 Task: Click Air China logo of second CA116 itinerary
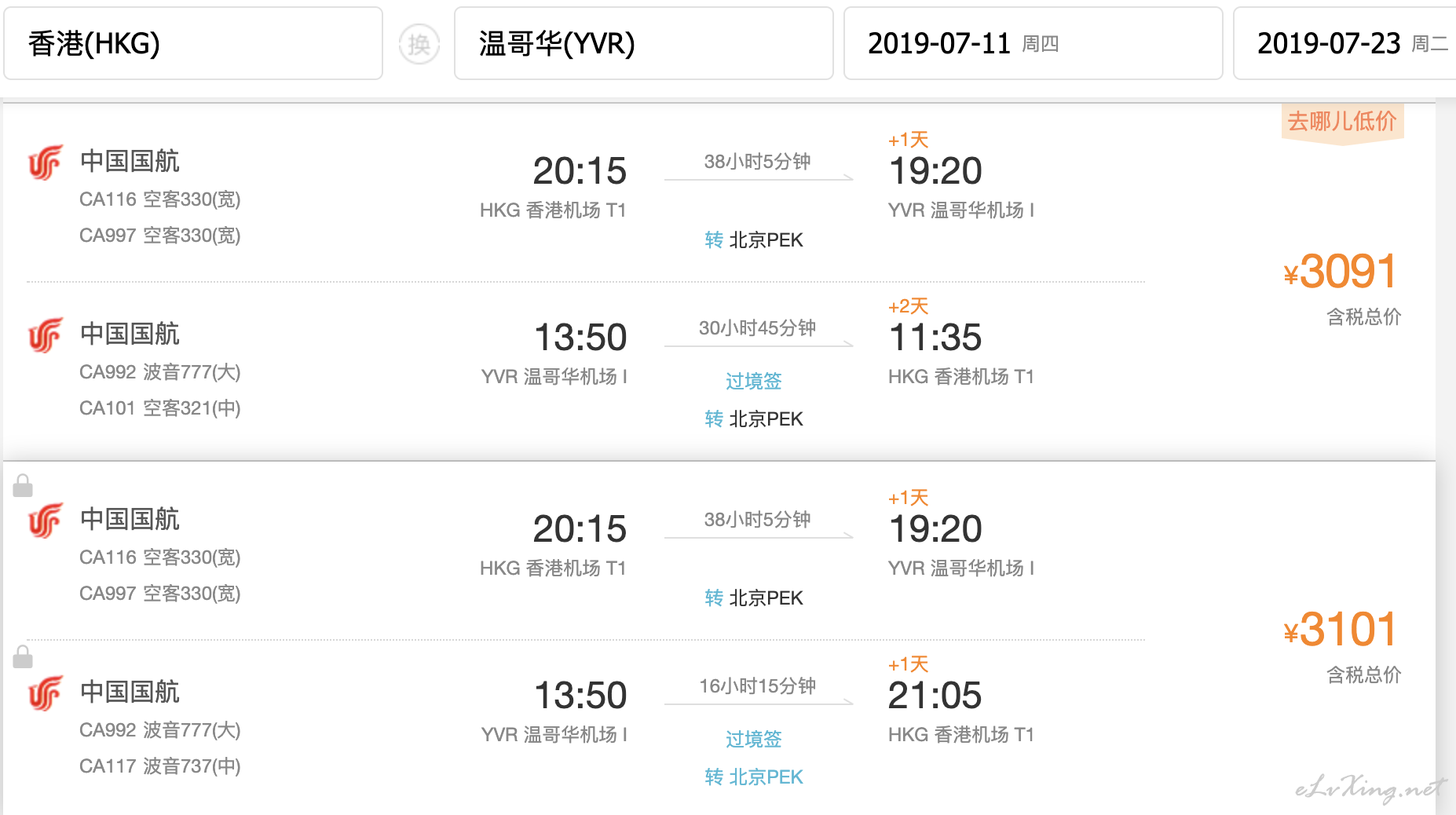pos(46,521)
